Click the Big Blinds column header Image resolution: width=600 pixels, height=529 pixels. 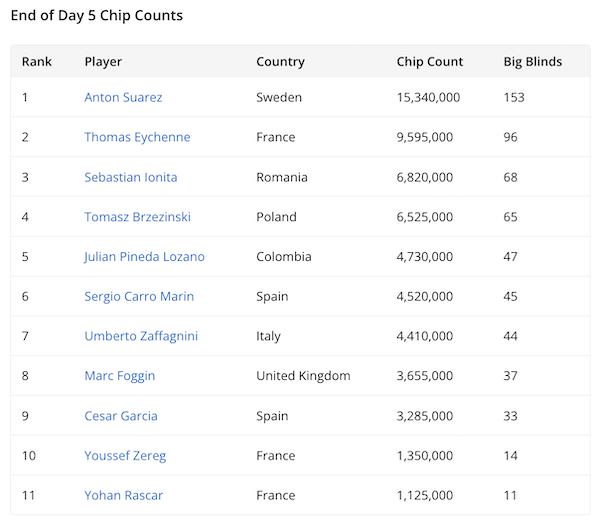(533, 62)
